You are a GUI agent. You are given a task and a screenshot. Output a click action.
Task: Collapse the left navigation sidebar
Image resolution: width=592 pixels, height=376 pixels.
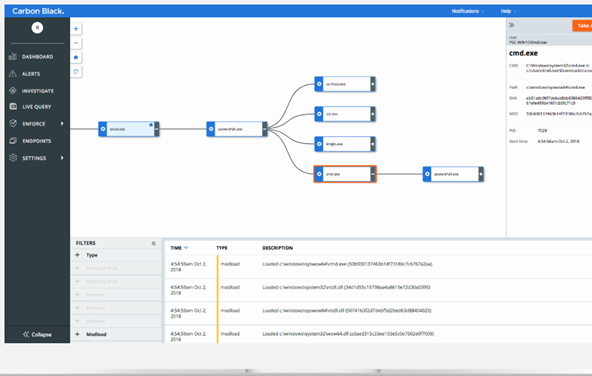pyautogui.click(x=37, y=334)
